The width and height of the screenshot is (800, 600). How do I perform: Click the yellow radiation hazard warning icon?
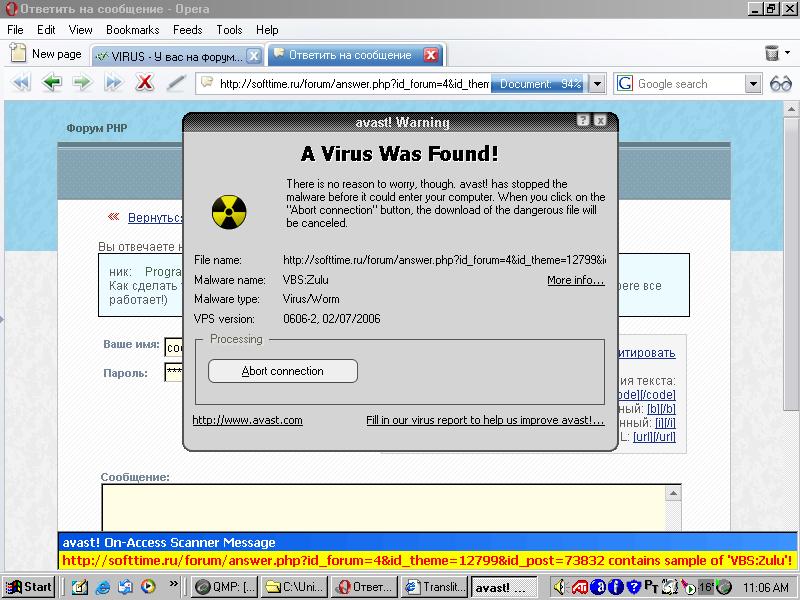229,212
